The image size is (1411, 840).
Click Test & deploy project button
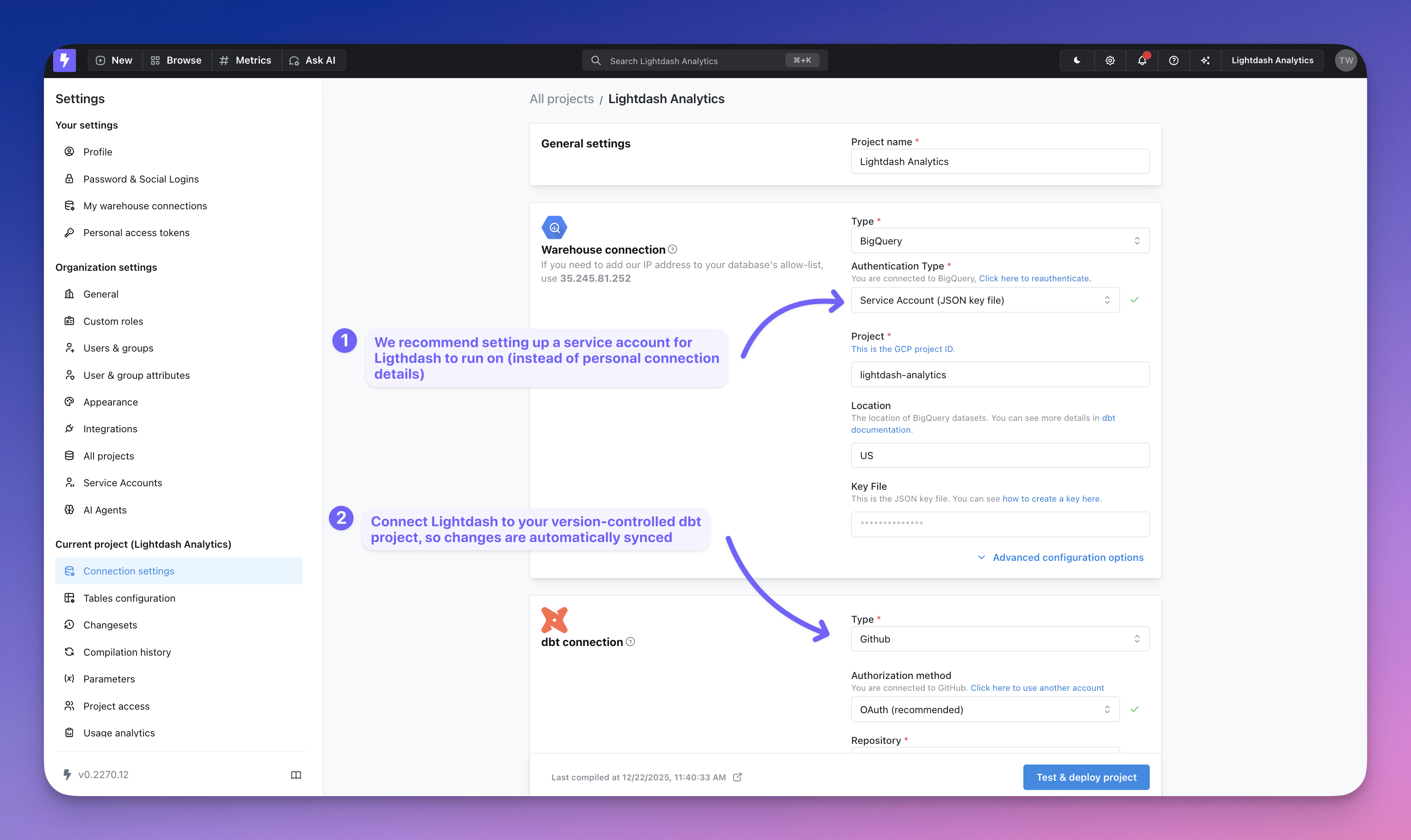[x=1085, y=777]
